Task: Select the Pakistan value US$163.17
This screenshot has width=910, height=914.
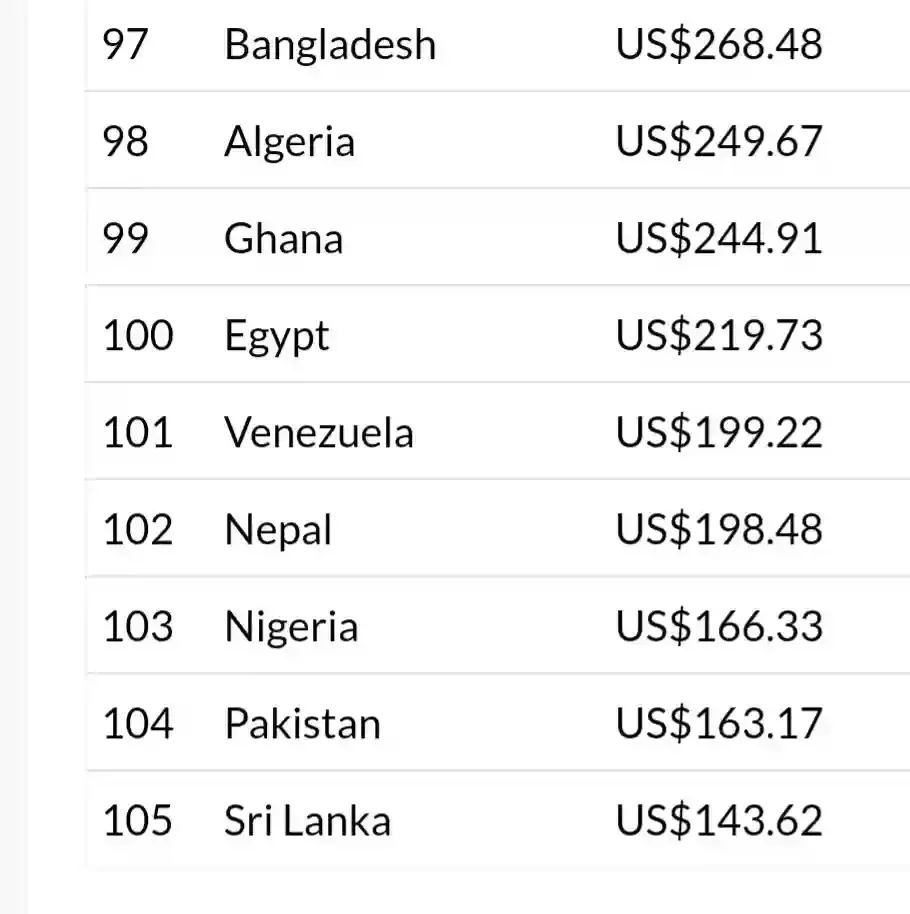Action: click(719, 723)
